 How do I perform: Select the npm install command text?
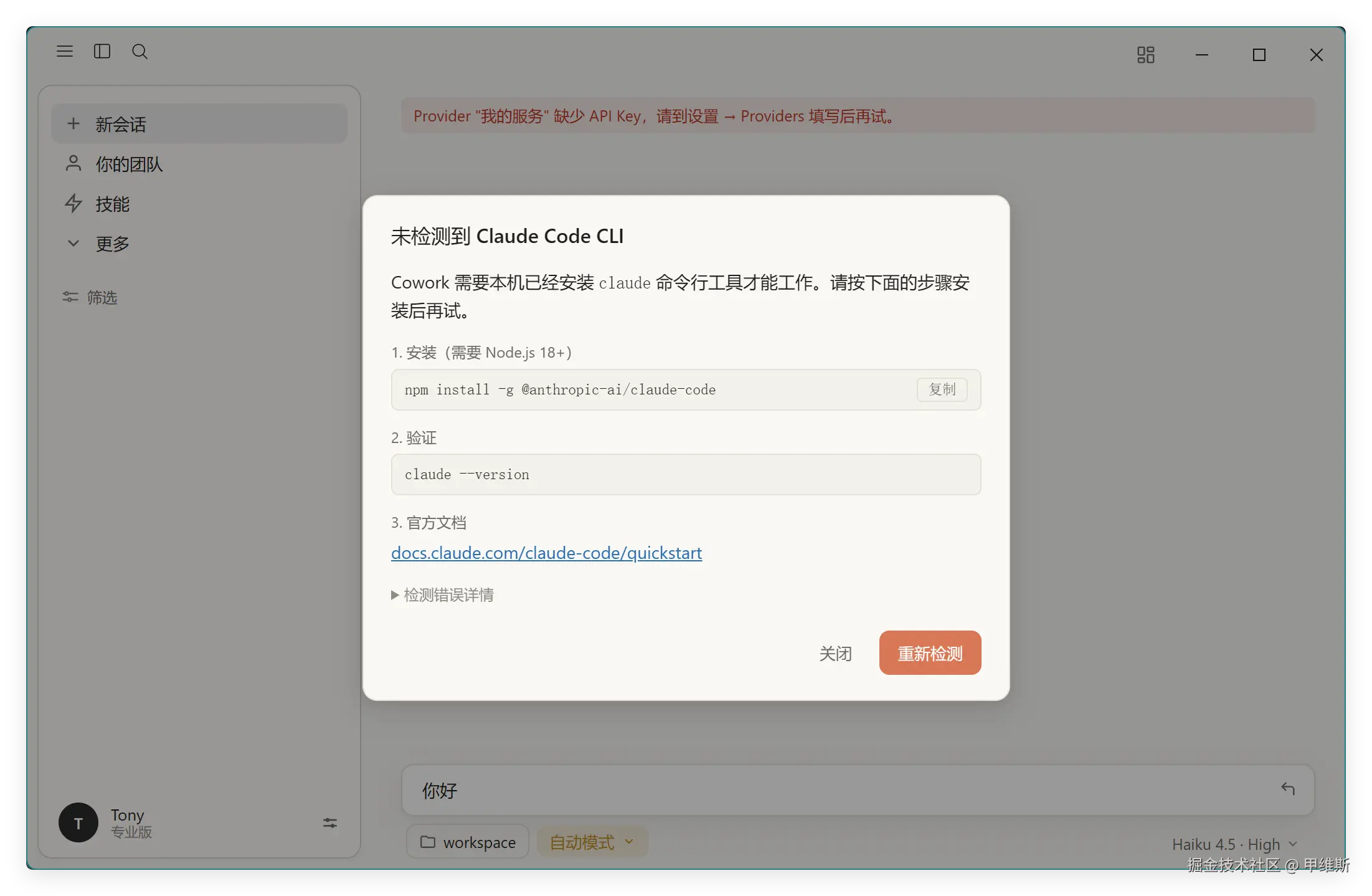[x=560, y=390]
